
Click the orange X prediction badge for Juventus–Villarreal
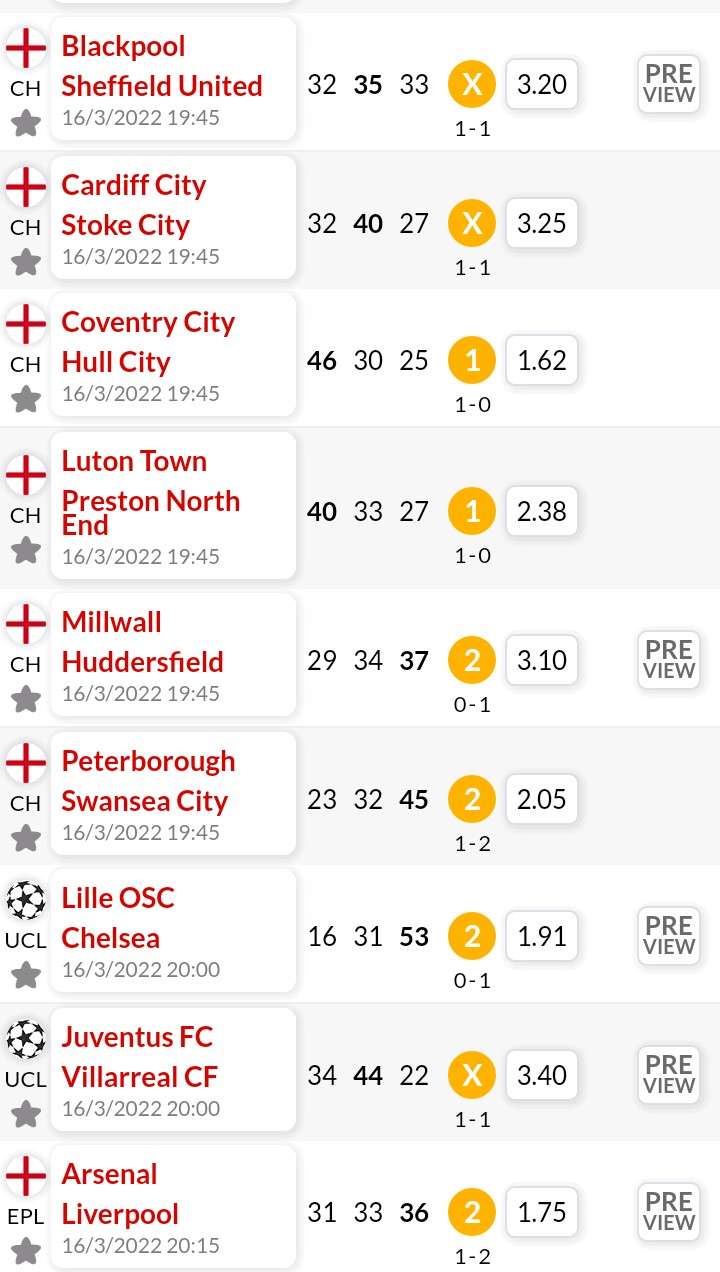472,1075
